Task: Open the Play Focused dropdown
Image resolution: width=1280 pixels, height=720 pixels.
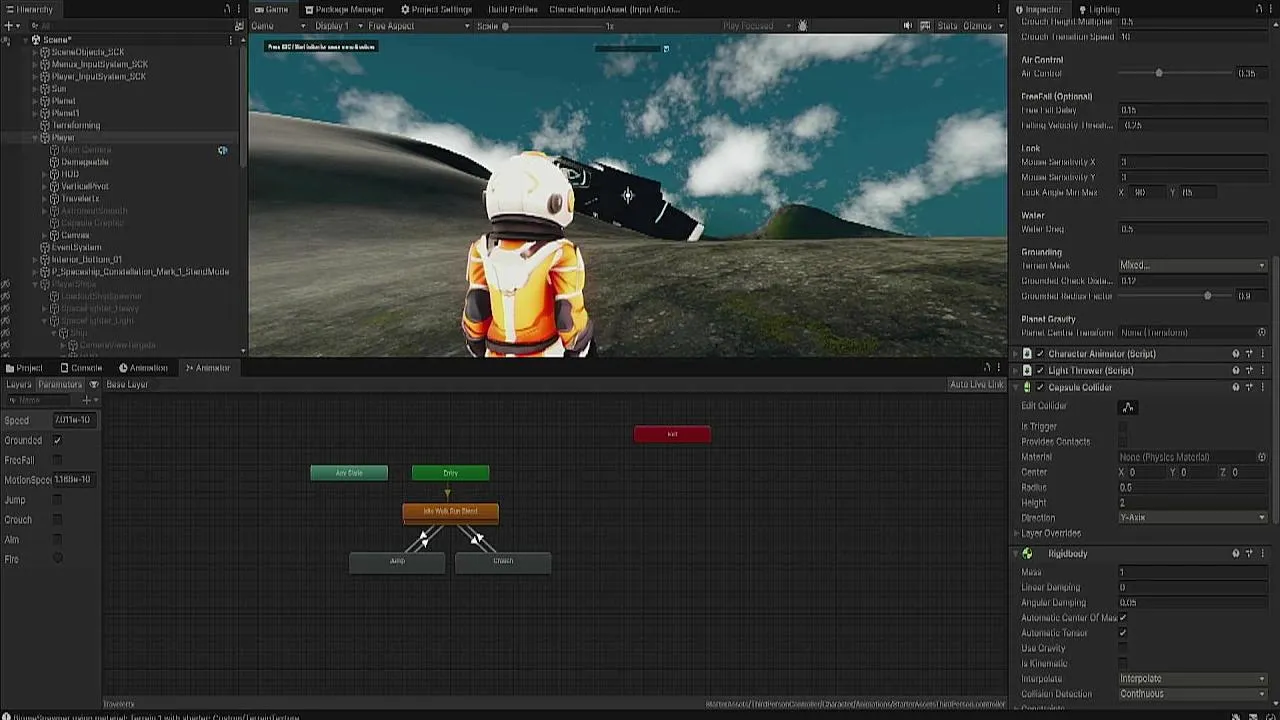Action: [x=757, y=26]
